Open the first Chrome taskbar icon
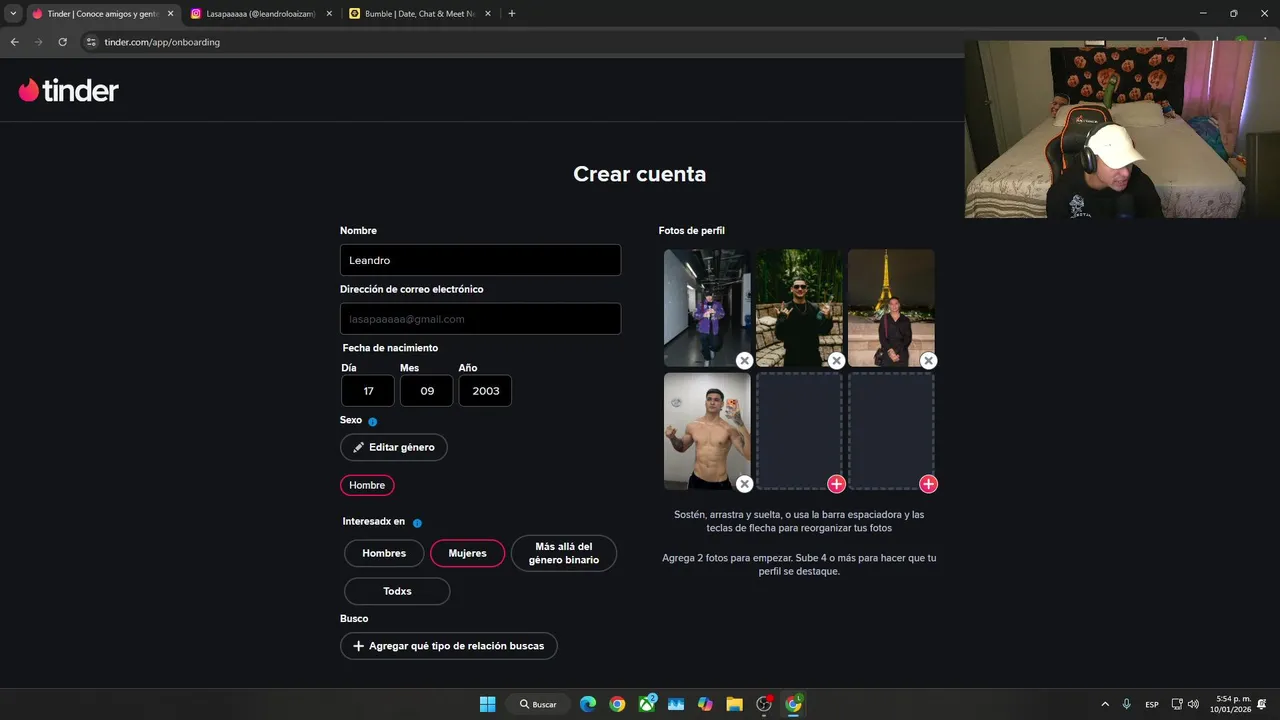 pyautogui.click(x=617, y=704)
